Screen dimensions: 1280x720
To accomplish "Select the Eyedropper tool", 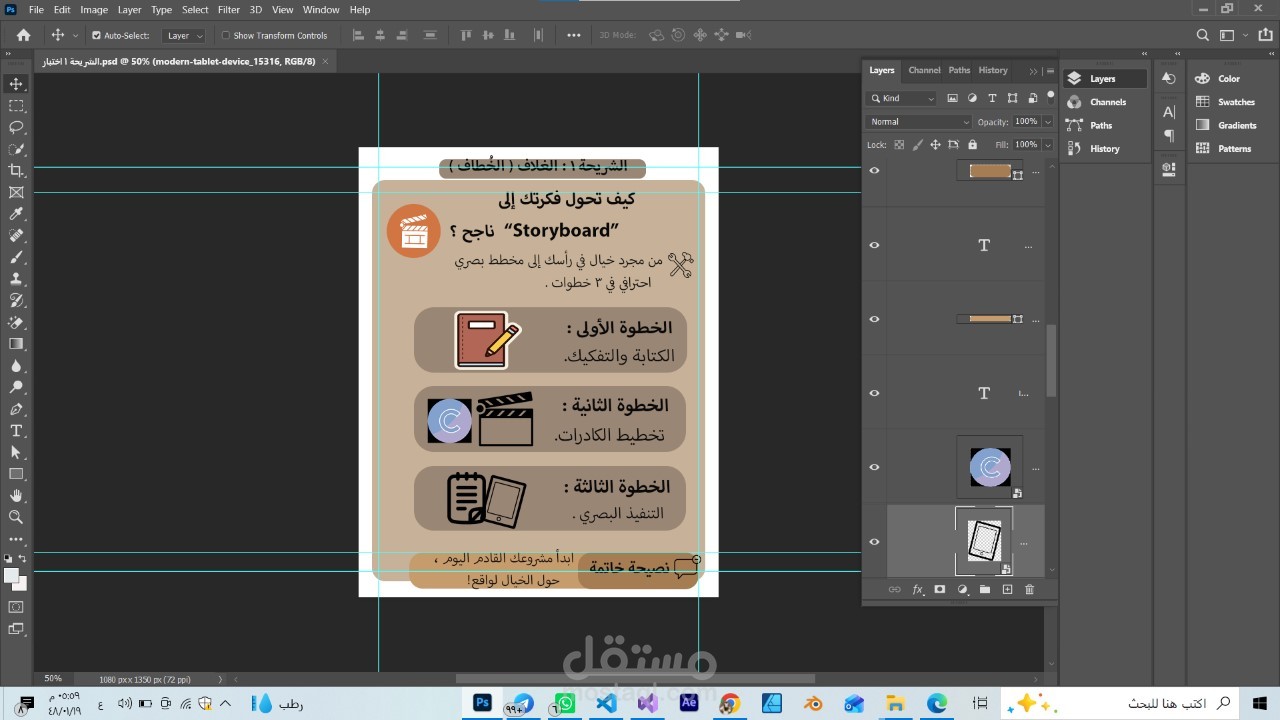I will click(16, 214).
